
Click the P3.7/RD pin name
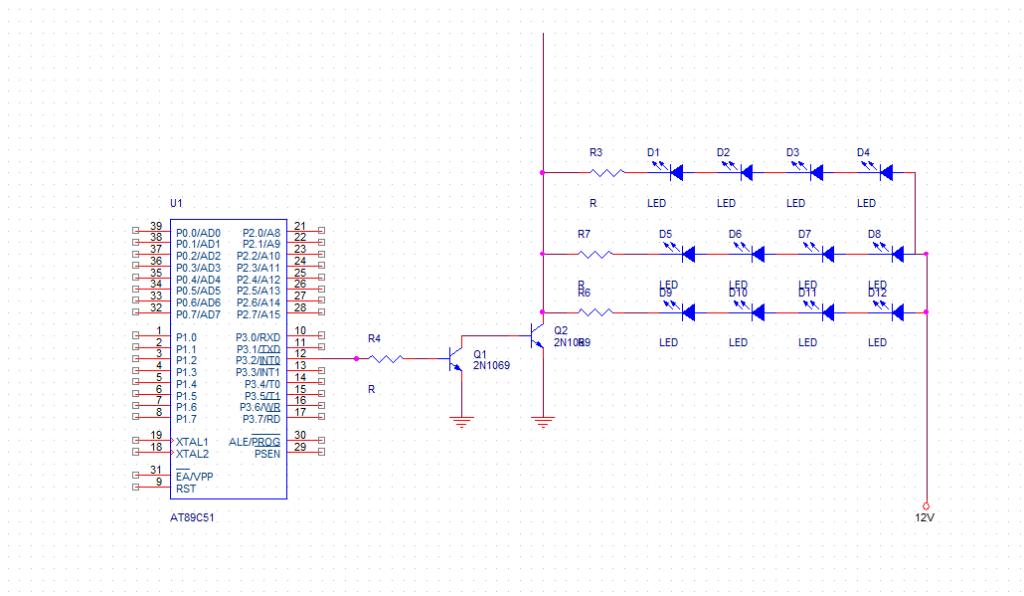tap(261, 419)
